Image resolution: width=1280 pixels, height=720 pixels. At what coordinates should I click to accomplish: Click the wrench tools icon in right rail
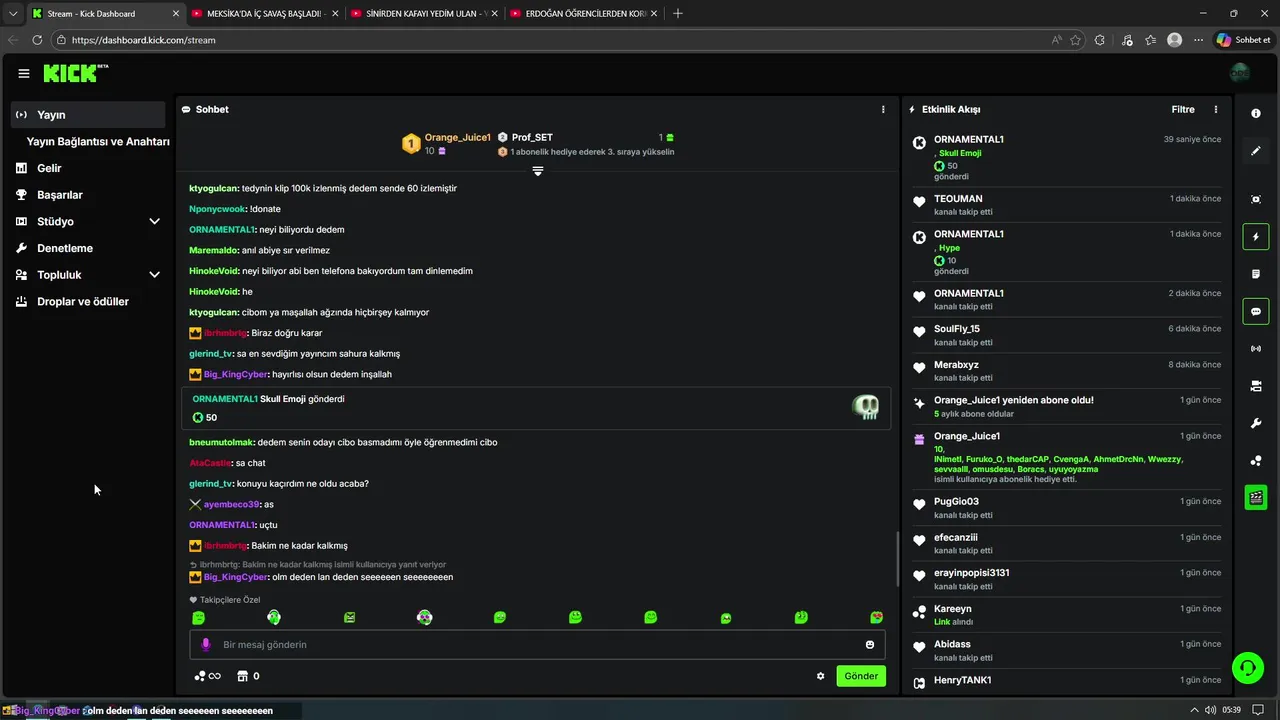[x=1256, y=424]
